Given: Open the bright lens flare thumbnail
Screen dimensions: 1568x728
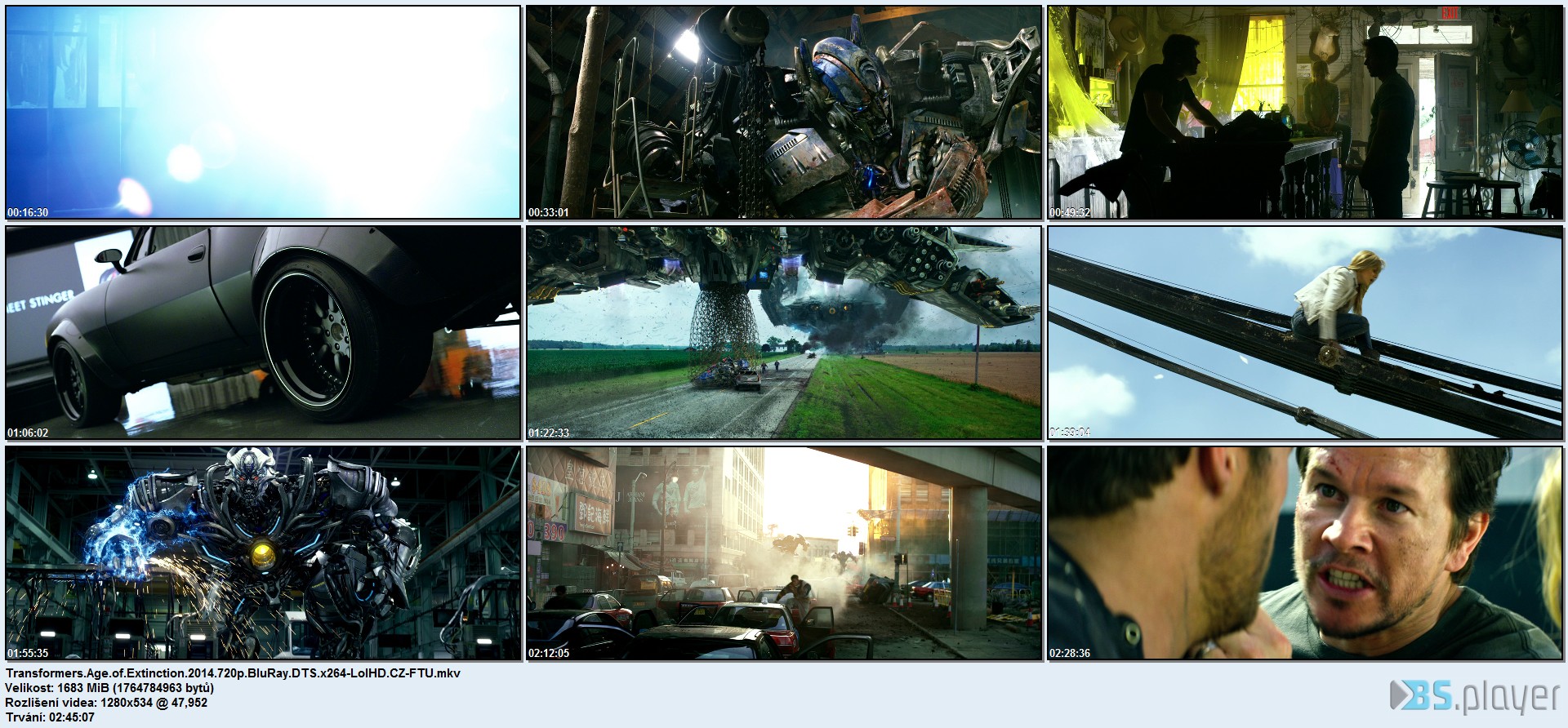Looking at the screenshot, I should point(263,112).
